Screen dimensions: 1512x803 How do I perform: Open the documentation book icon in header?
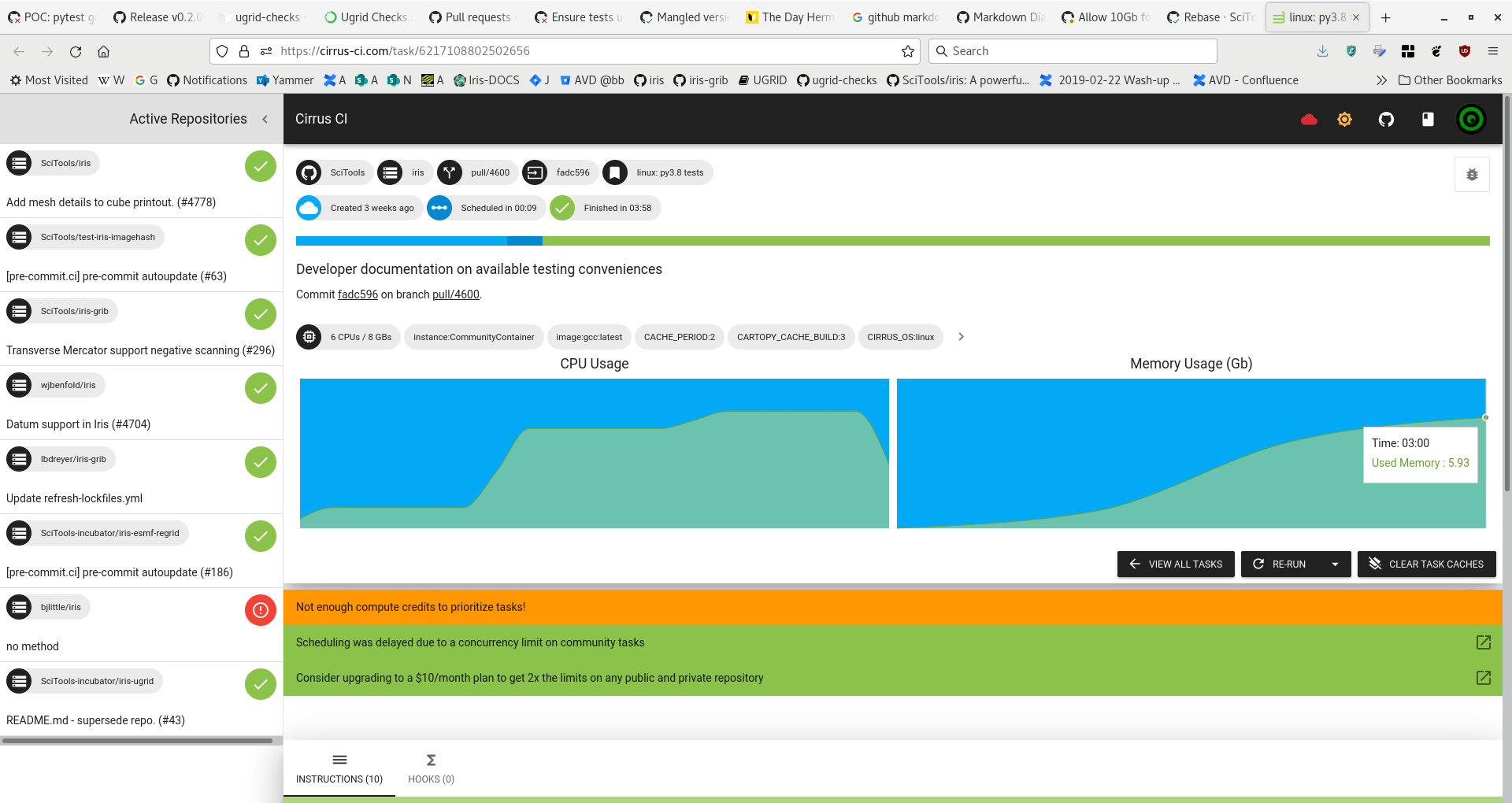(1428, 120)
